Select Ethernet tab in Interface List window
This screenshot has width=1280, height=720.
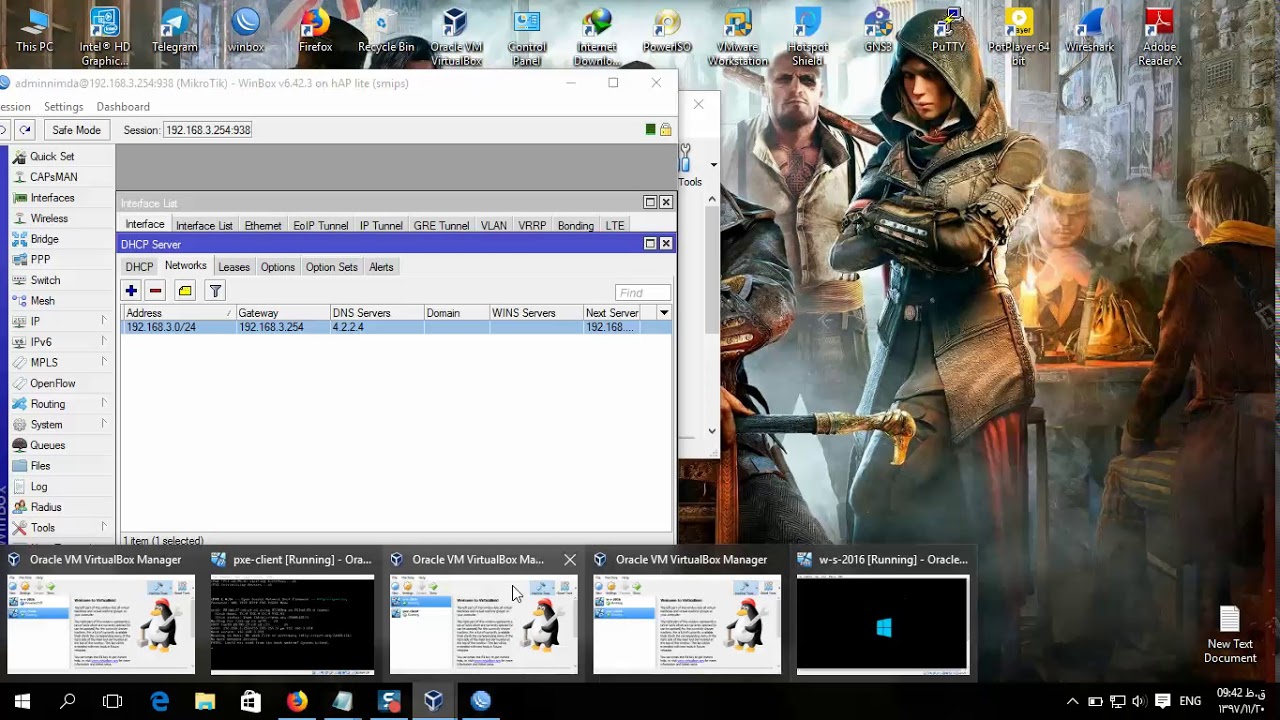(x=263, y=226)
